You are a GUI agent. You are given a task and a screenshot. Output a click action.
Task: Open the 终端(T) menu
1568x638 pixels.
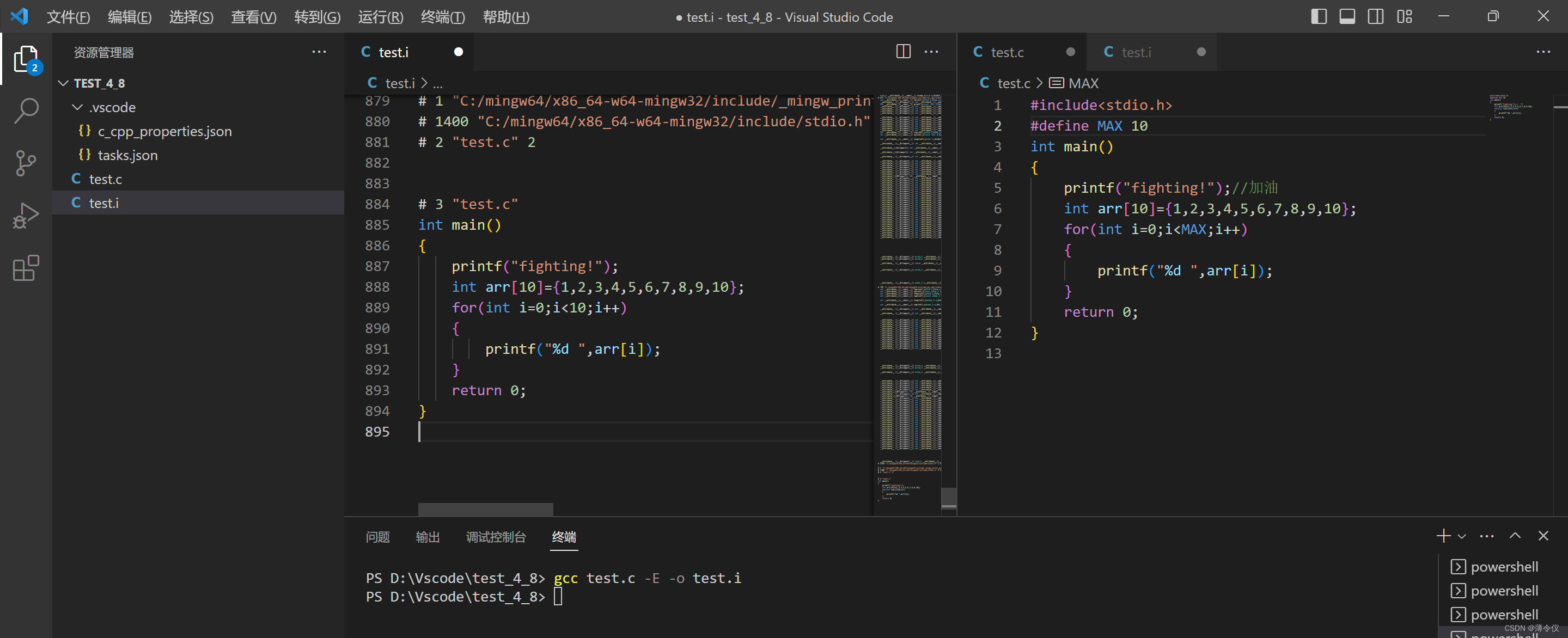point(443,17)
